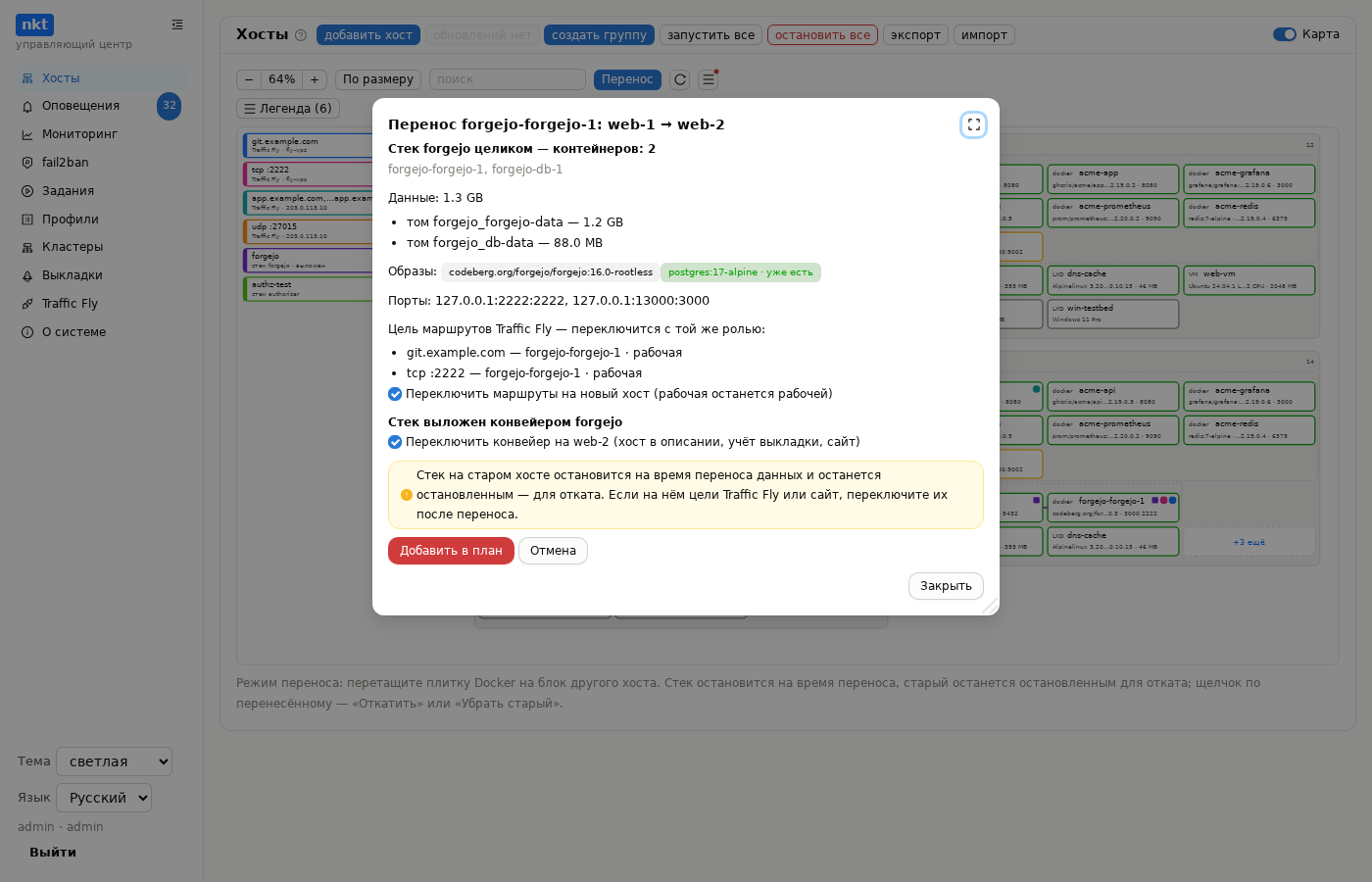Select Хосты in the sidebar
This screenshot has width=1372, height=882.
tap(100, 78)
